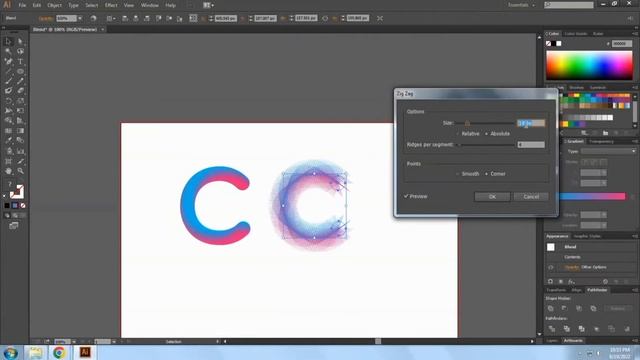Select the Artboard tool
This screenshot has width=640, height=360.
click(x=8, y=161)
